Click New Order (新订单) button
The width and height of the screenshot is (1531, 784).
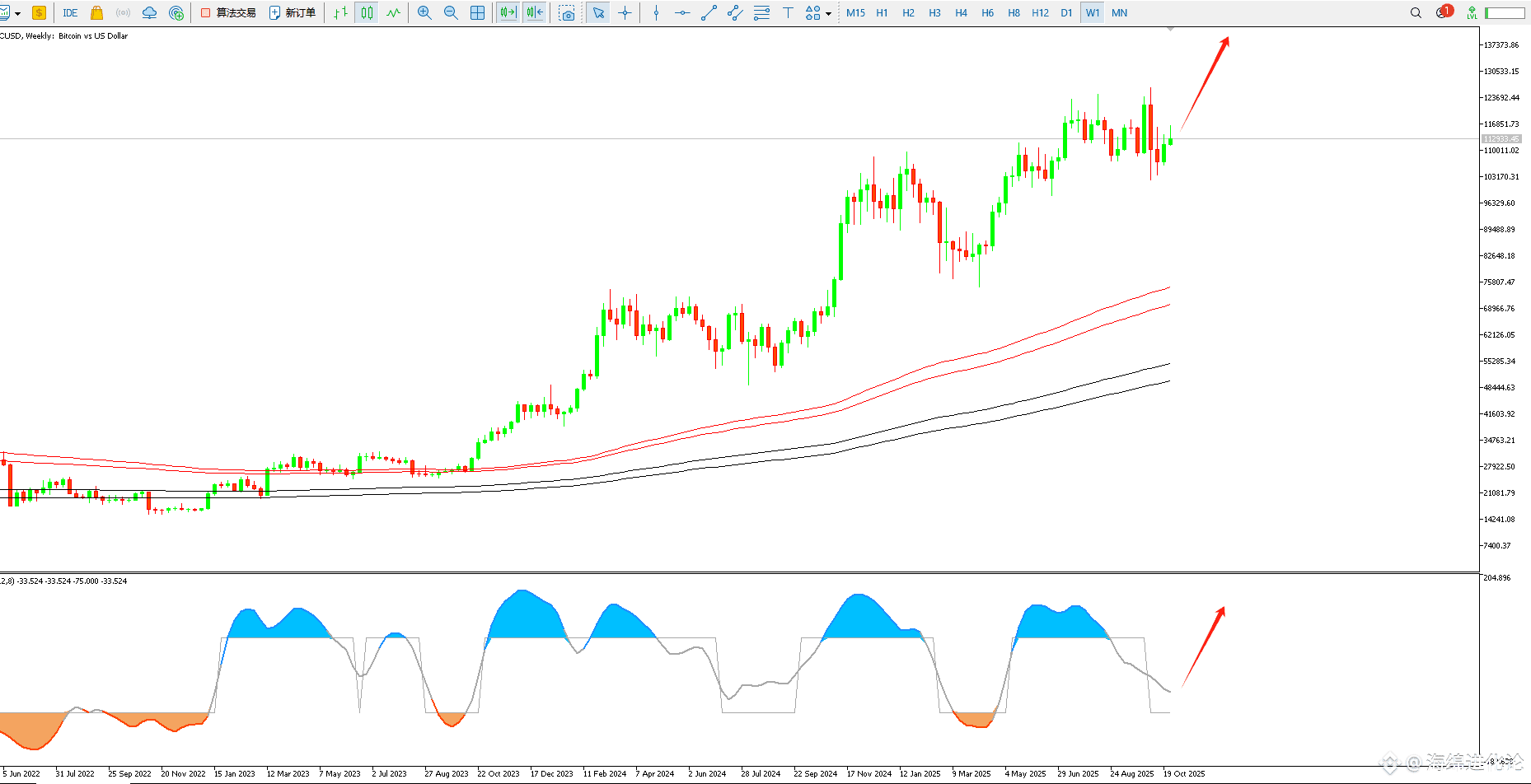pos(293,13)
